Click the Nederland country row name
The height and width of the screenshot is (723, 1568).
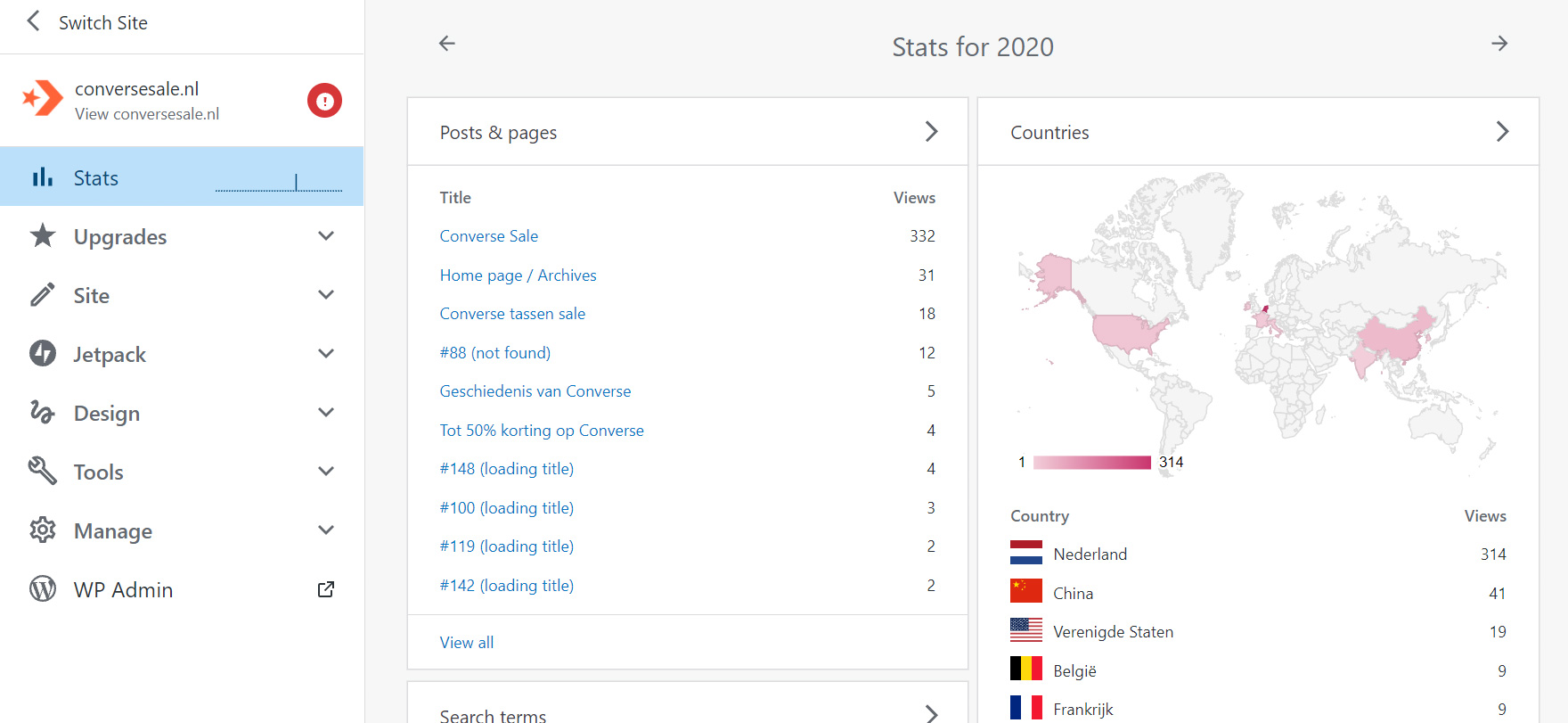1090,555
